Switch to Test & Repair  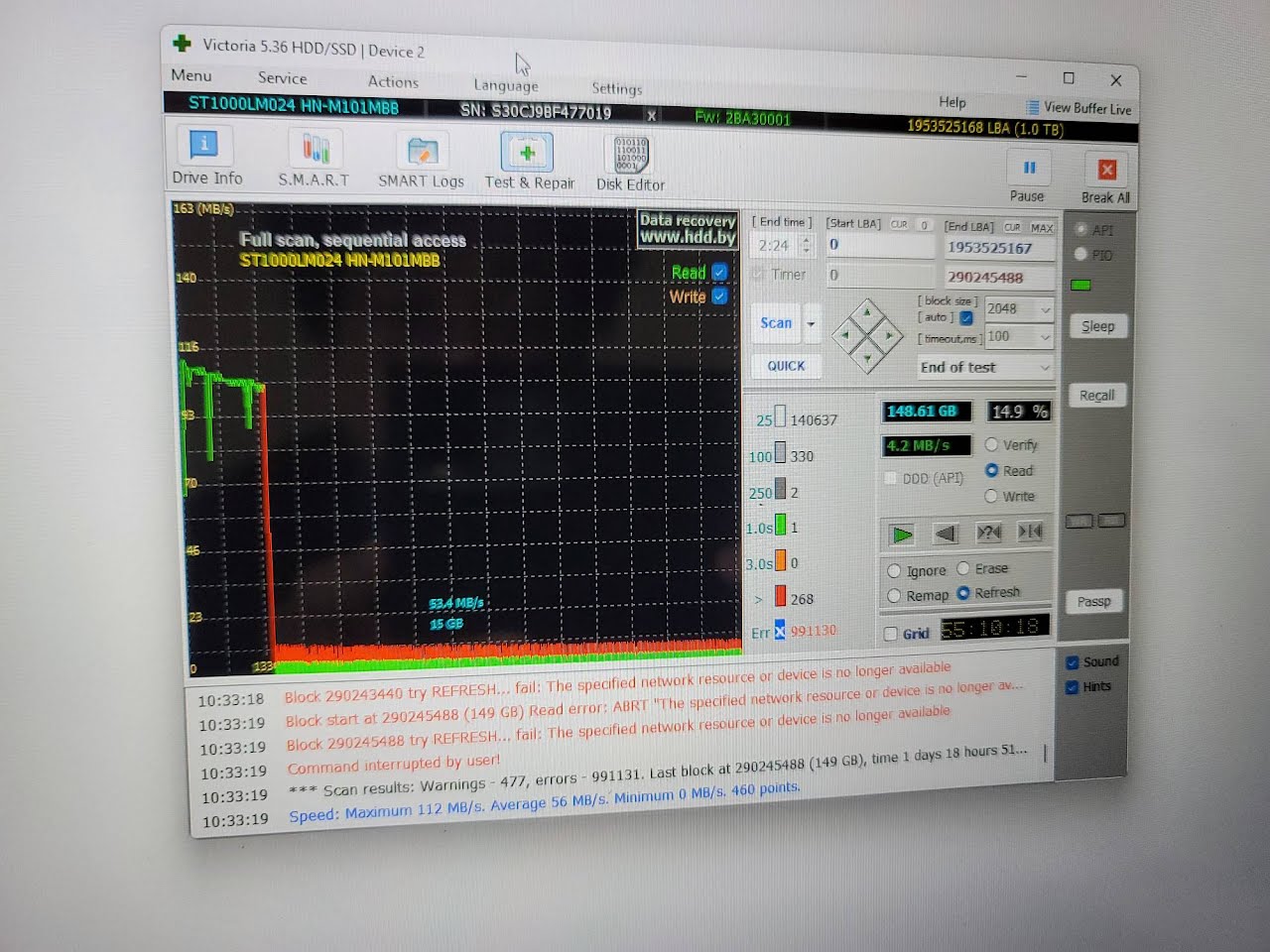[529, 162]
